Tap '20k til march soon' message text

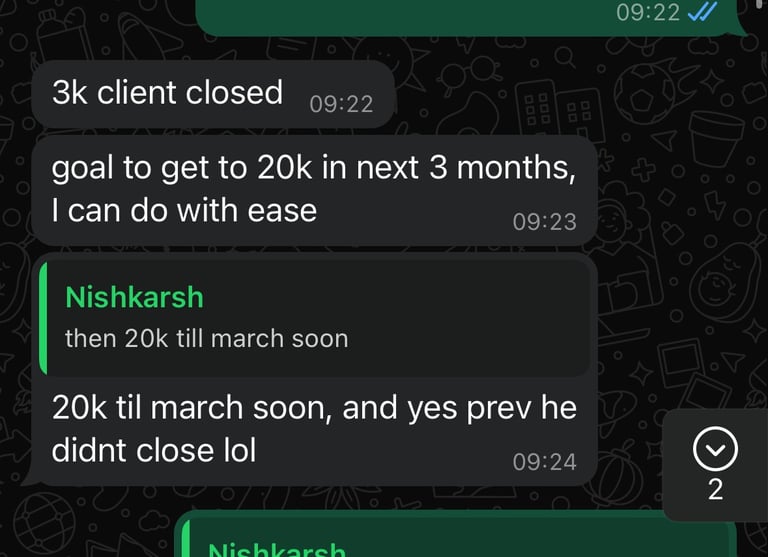tap(189, 408)
